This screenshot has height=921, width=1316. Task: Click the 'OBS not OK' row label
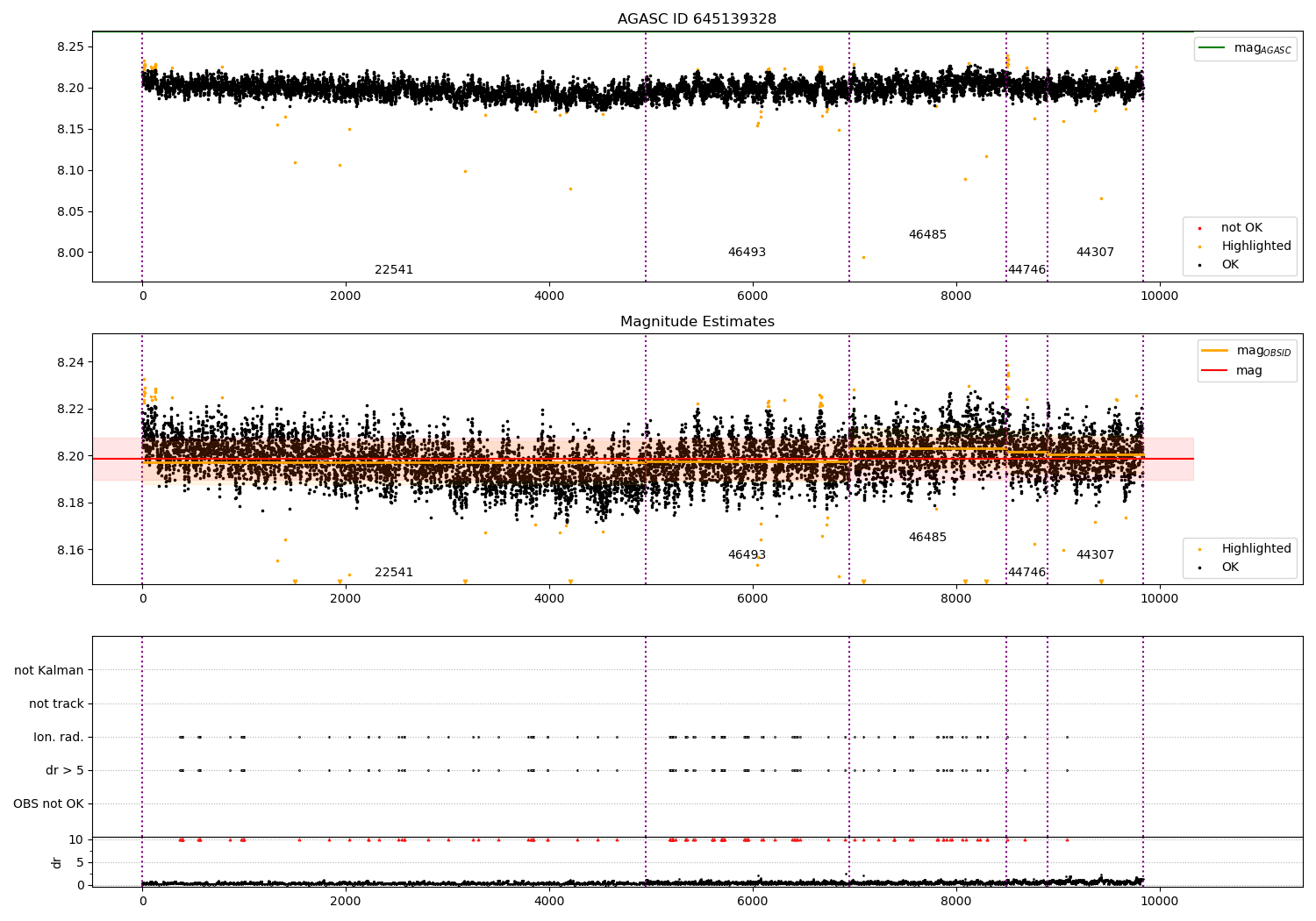(x=48, y=804)
